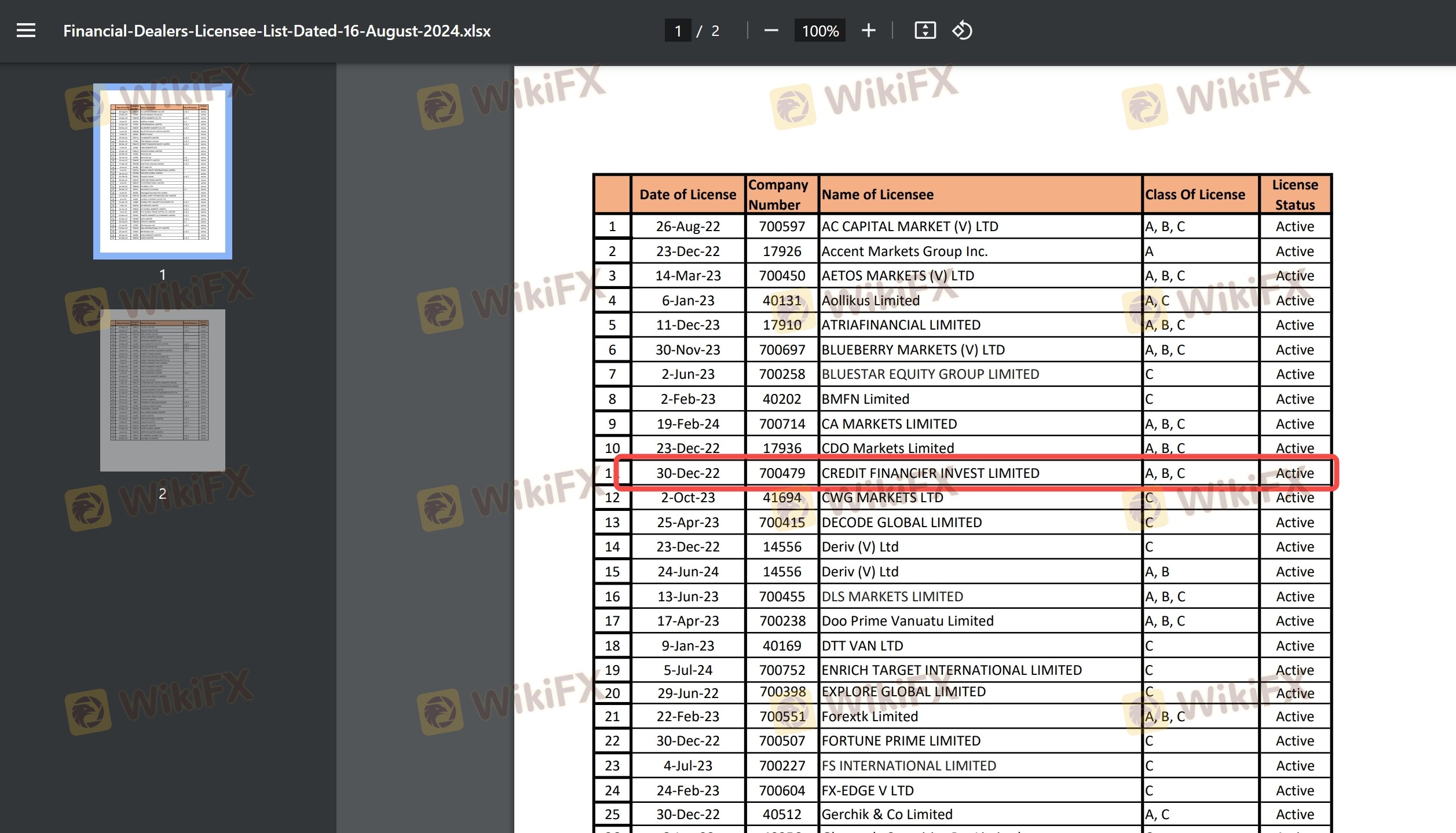
Task: Click the fit to page icon
Action: pos(925,31)
